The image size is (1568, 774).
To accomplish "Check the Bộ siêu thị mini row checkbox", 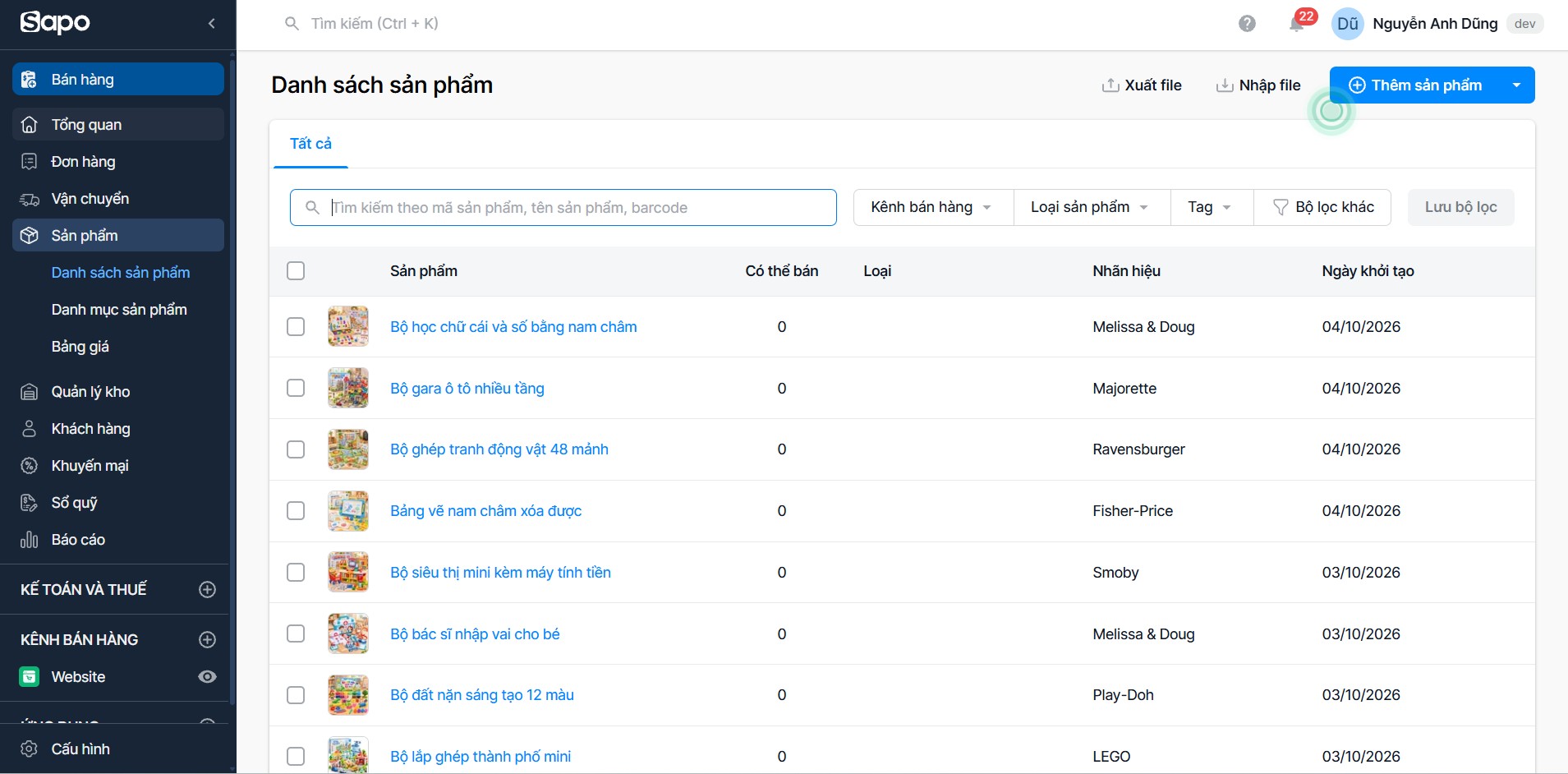I will pos(296,573).
